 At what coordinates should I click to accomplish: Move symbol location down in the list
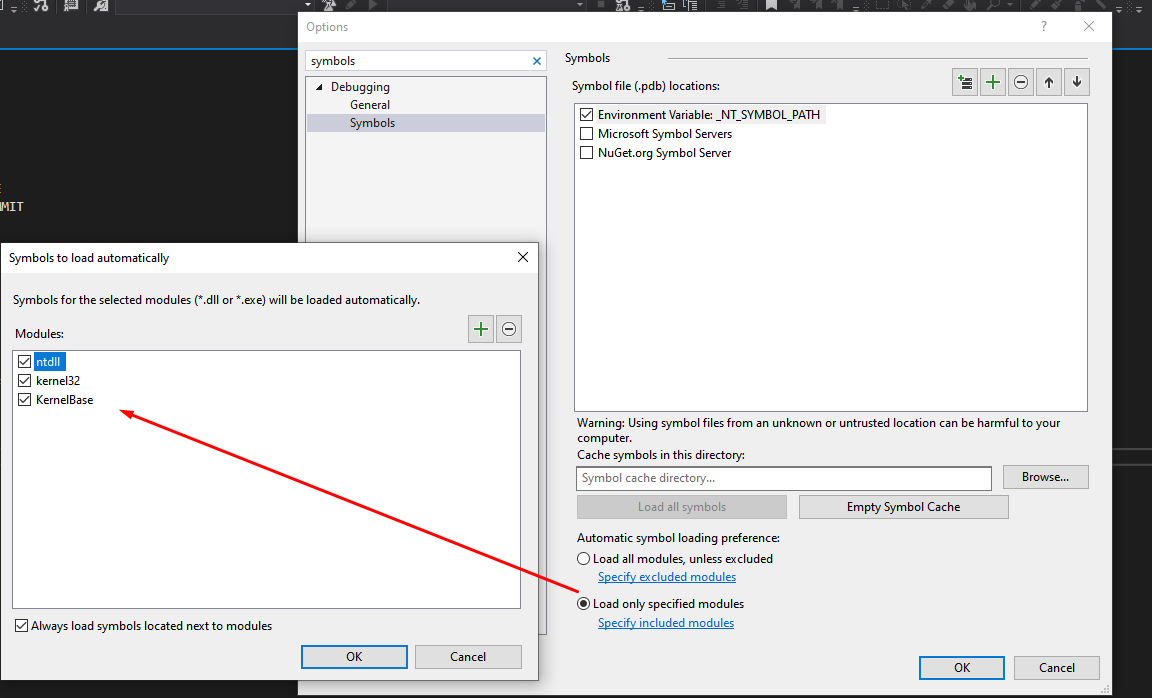click(x=1076, y=83)
